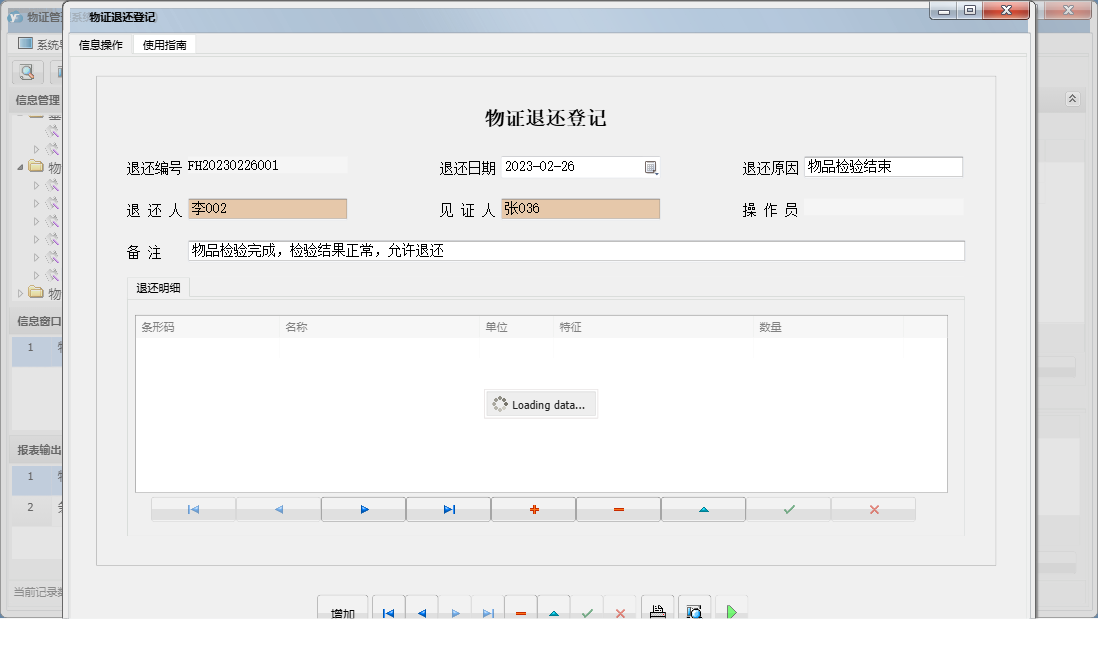Click the add row plus icon in 退还明细 toolbar

tap(533, 509)
